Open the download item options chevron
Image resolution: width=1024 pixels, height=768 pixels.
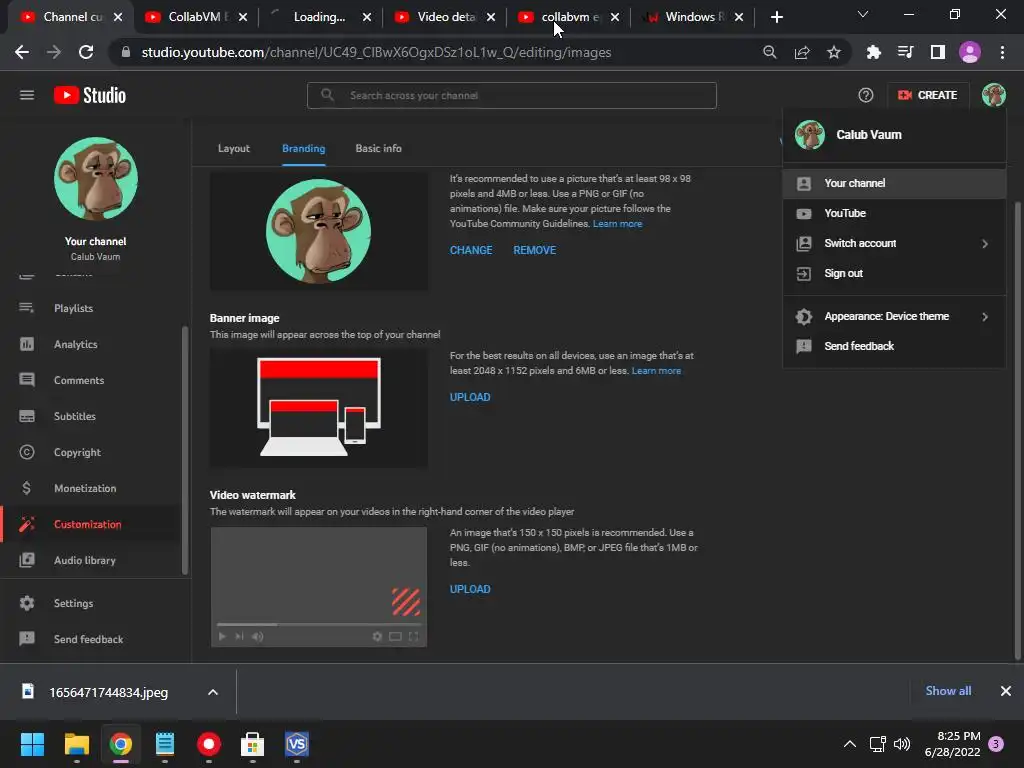coord(213,692)
